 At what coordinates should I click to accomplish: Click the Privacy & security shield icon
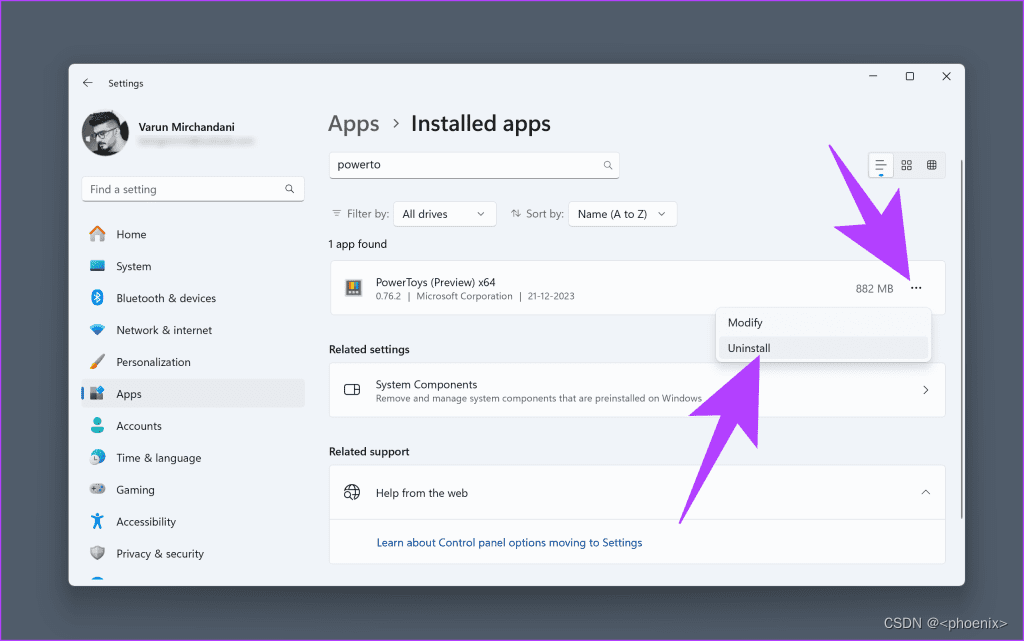[x=97, y=553]
